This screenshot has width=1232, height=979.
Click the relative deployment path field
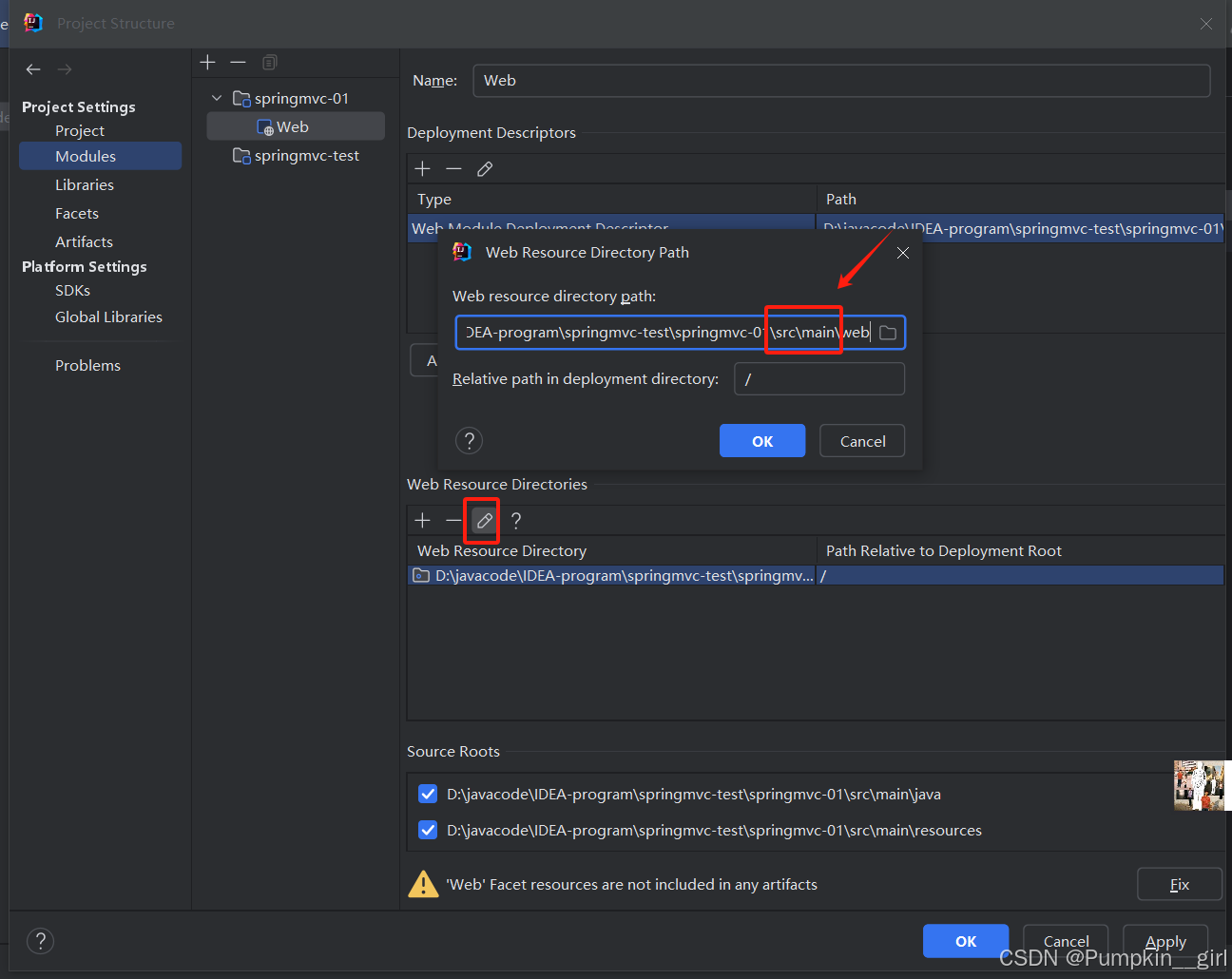[818, 379]
